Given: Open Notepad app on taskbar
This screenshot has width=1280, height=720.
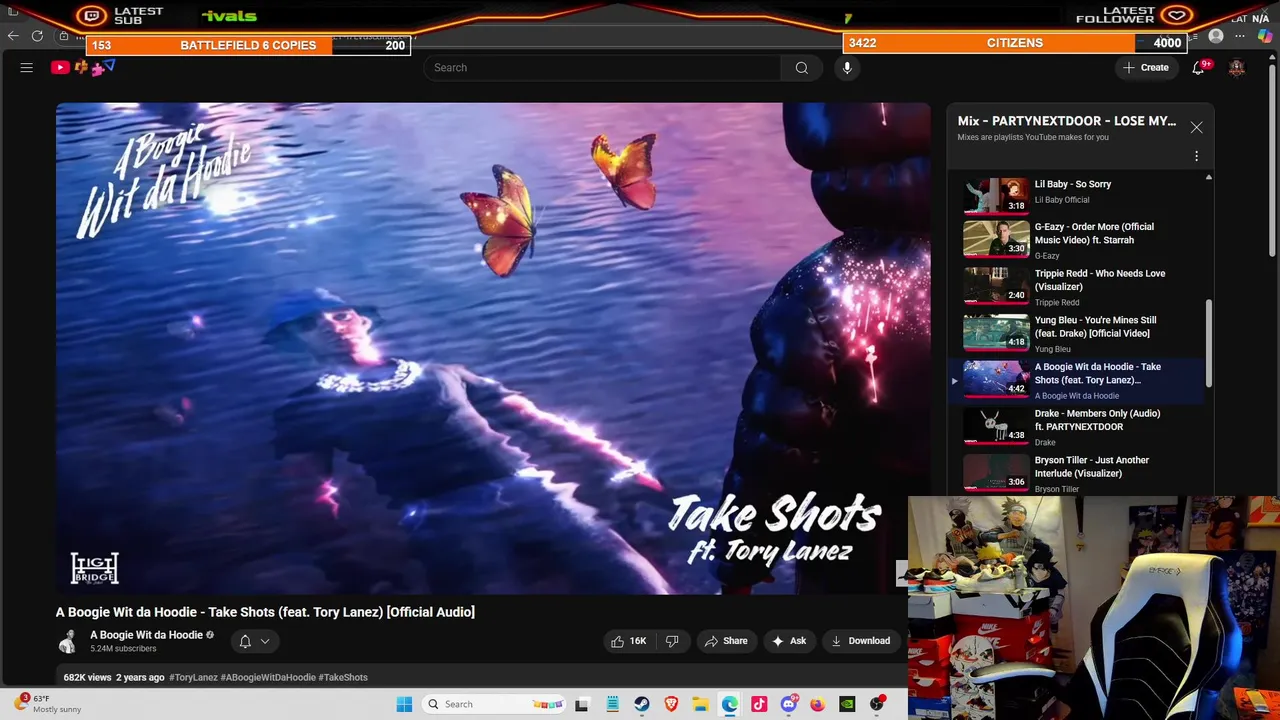Looking at the screenshot, I should click(612, 704).
